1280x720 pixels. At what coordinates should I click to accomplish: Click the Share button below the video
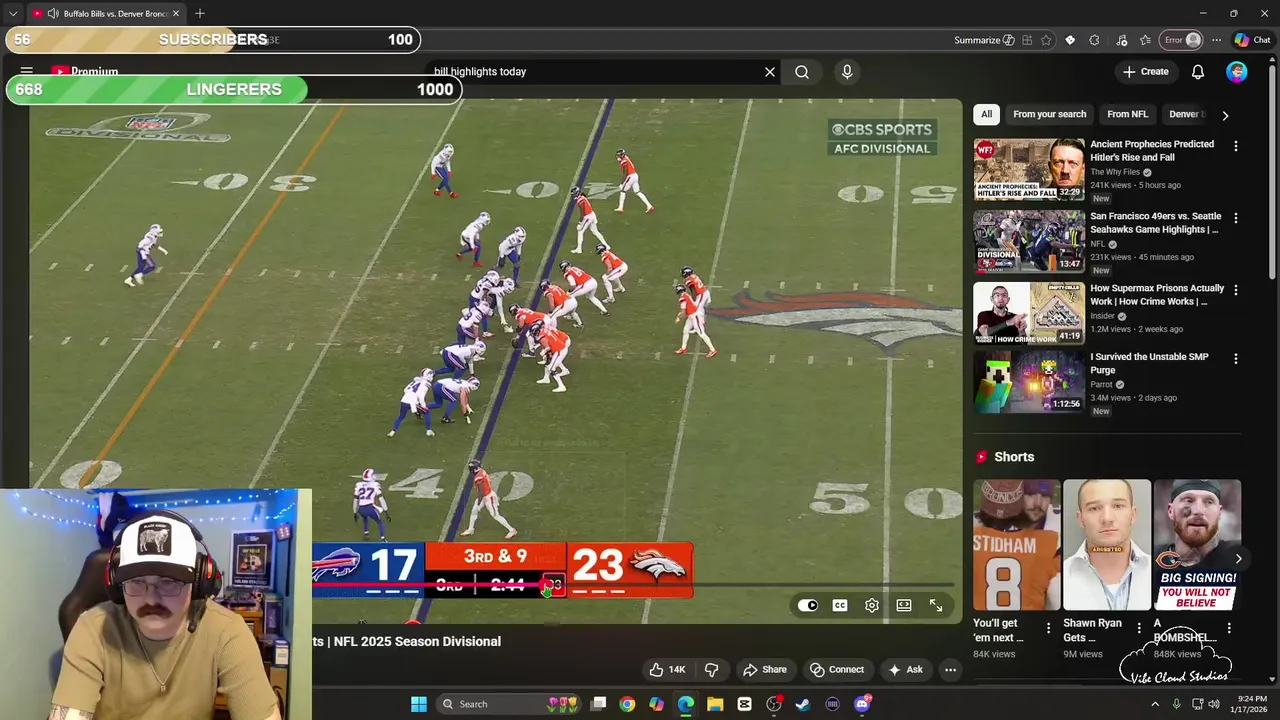tap(764, 669)
